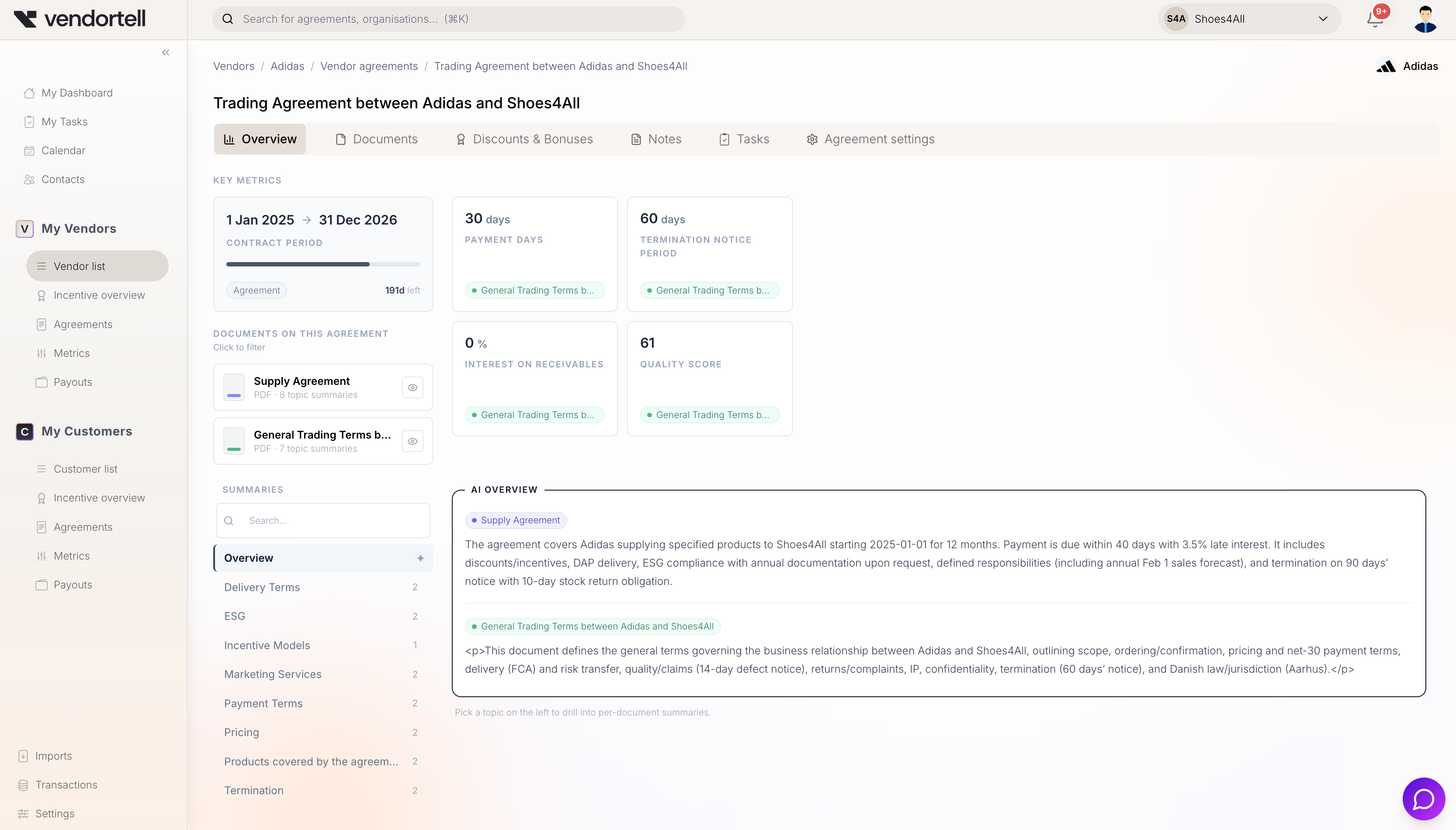Click the My Customers C badge
The height and width of the screenshot is (830, 1456).
(x=24, y=432)
